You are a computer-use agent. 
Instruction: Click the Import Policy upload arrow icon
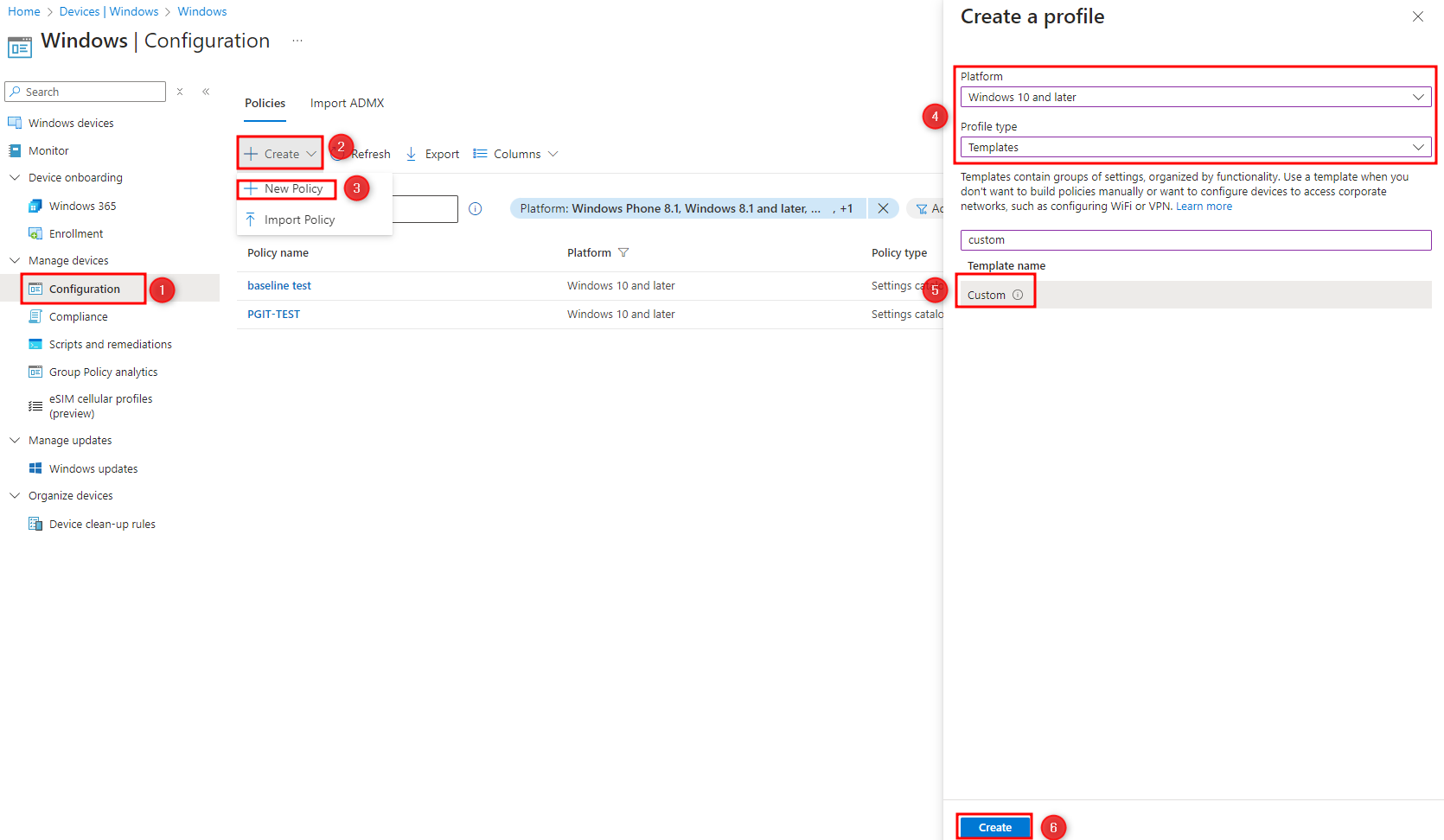pyautogui.click(x=250, y=220)
